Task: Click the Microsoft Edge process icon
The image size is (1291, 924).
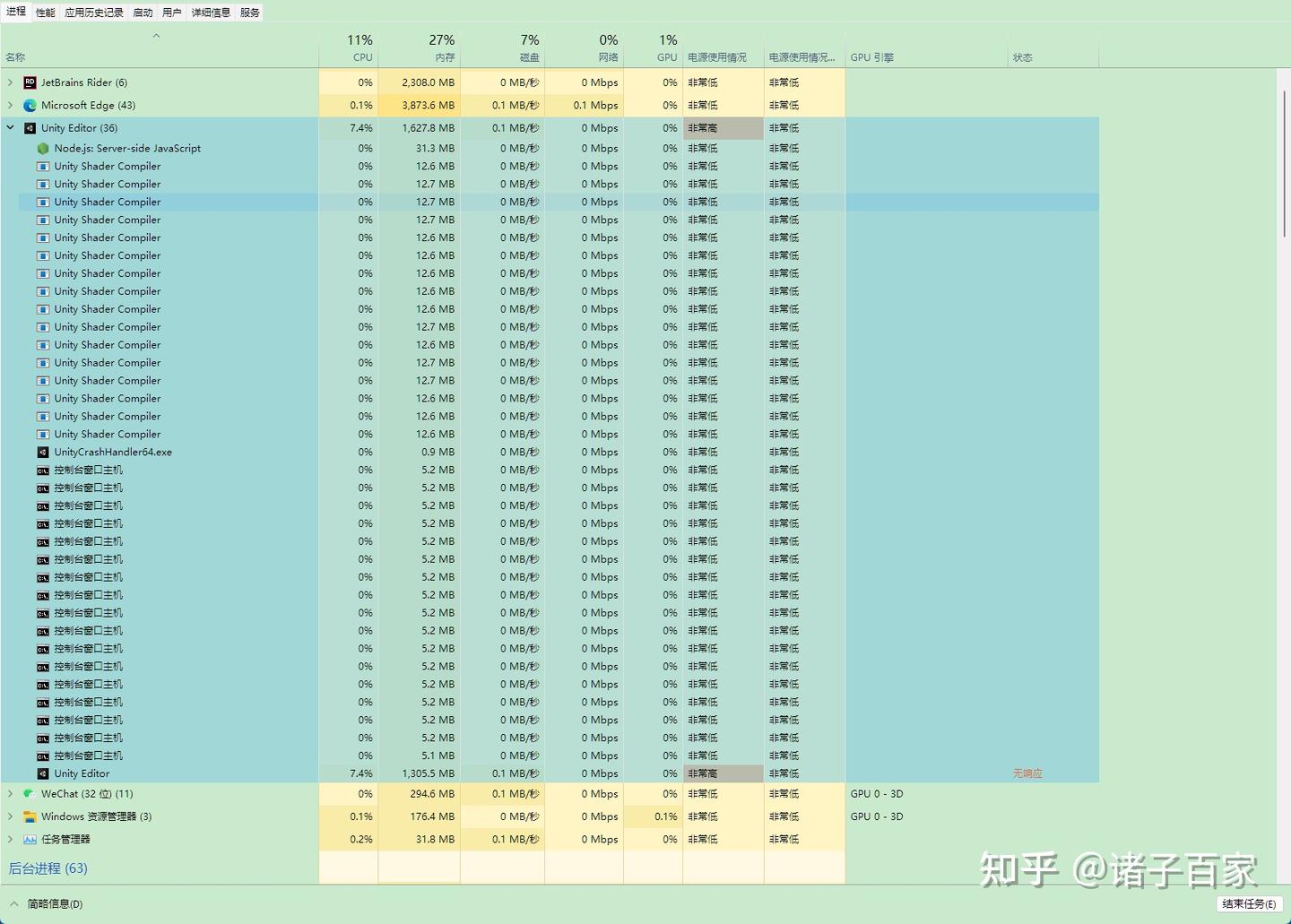Action: [30, 105]
